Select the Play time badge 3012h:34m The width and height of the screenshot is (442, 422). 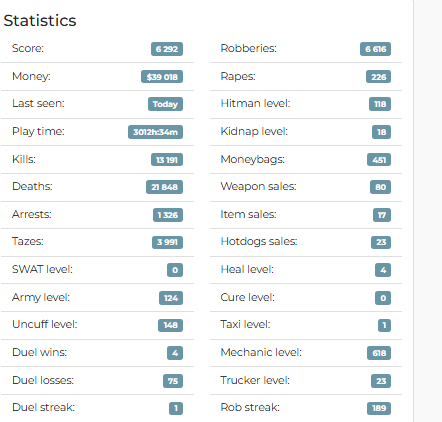click(x=155, y=132)
